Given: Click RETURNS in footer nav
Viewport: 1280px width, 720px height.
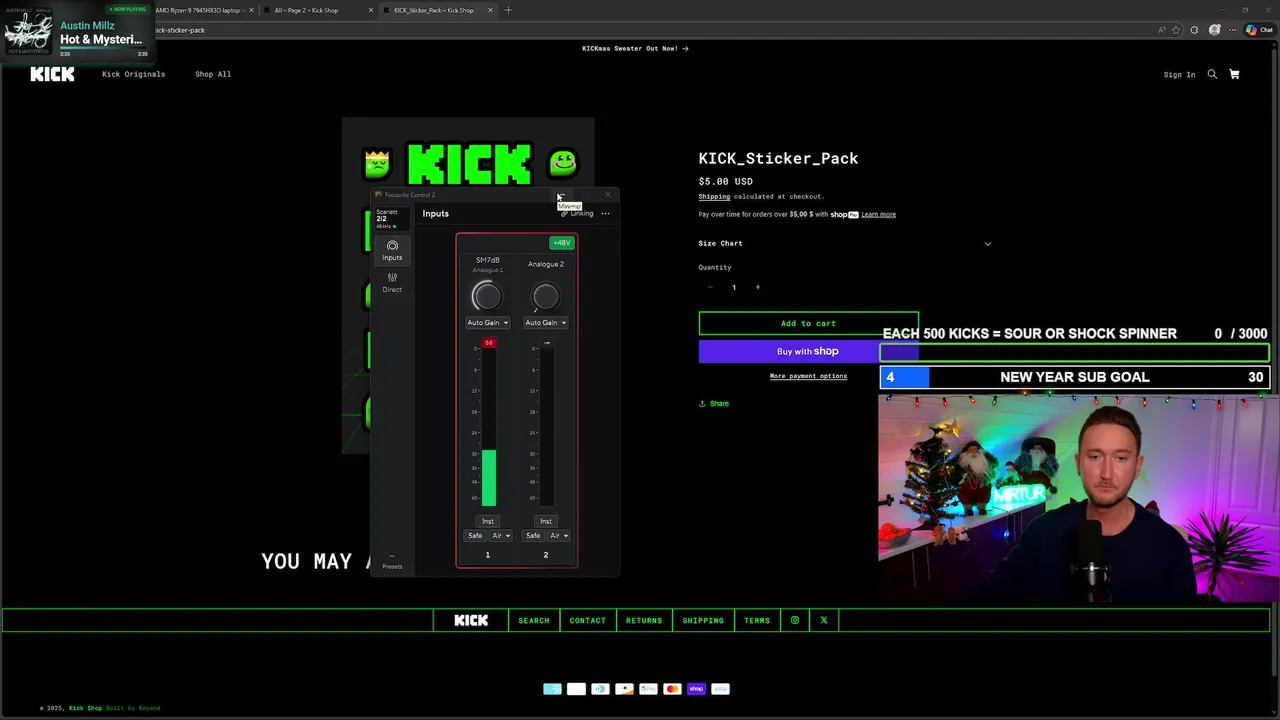Looking at the screenshot, I should [x=644, y=620].
